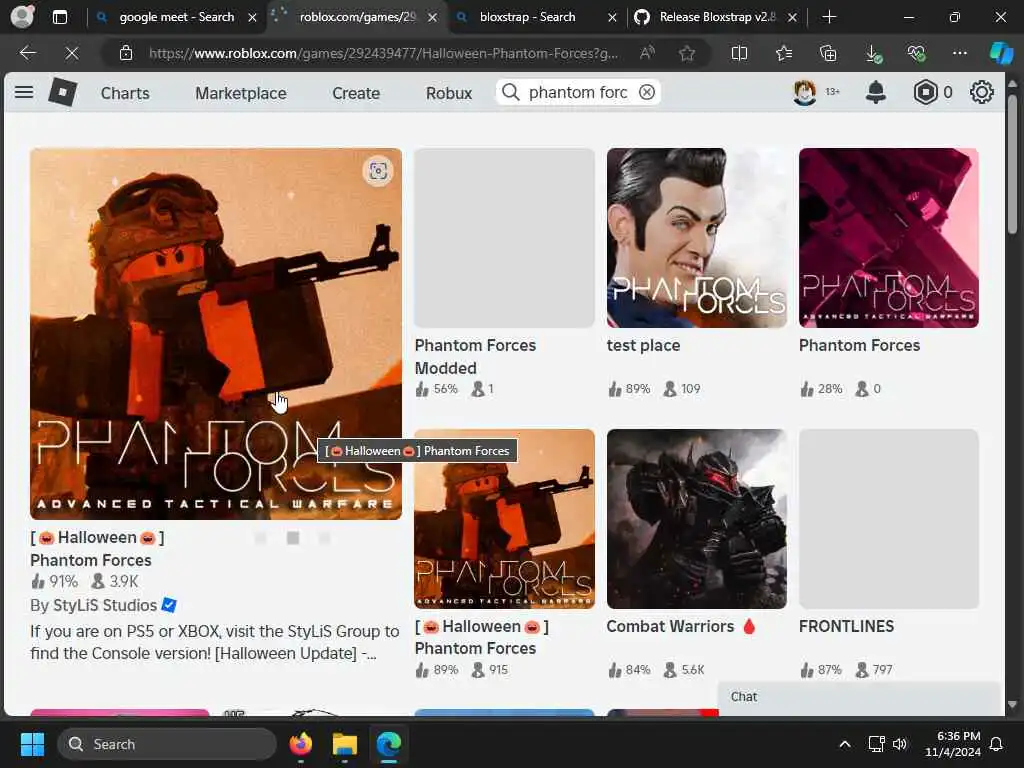Open the Edge profile icon
Image resolution: width=1024 pixels, height=768 pixels.
[22, 16]
